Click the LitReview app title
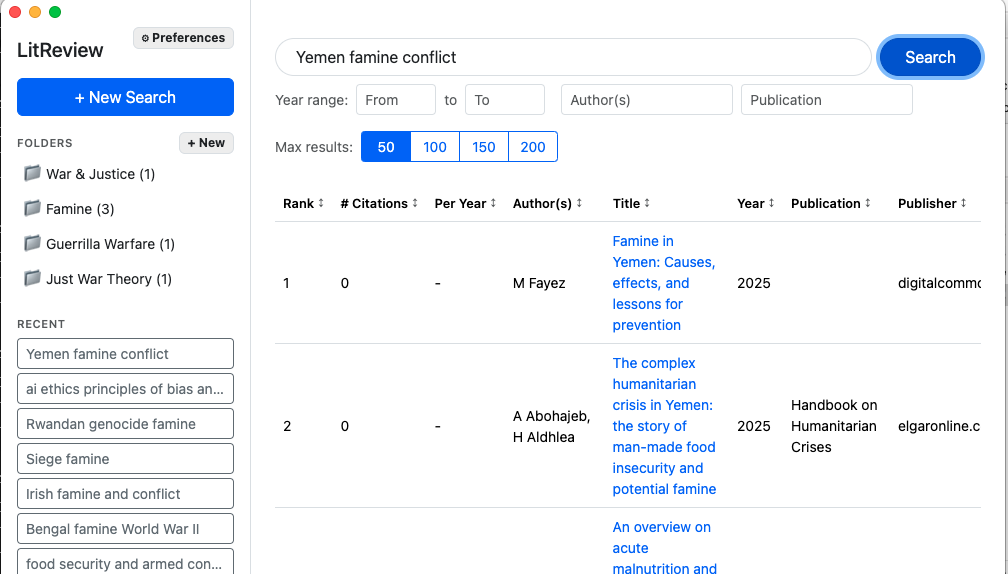The height and width of the screenshot is (574, 1008). (x=60, y=50)
